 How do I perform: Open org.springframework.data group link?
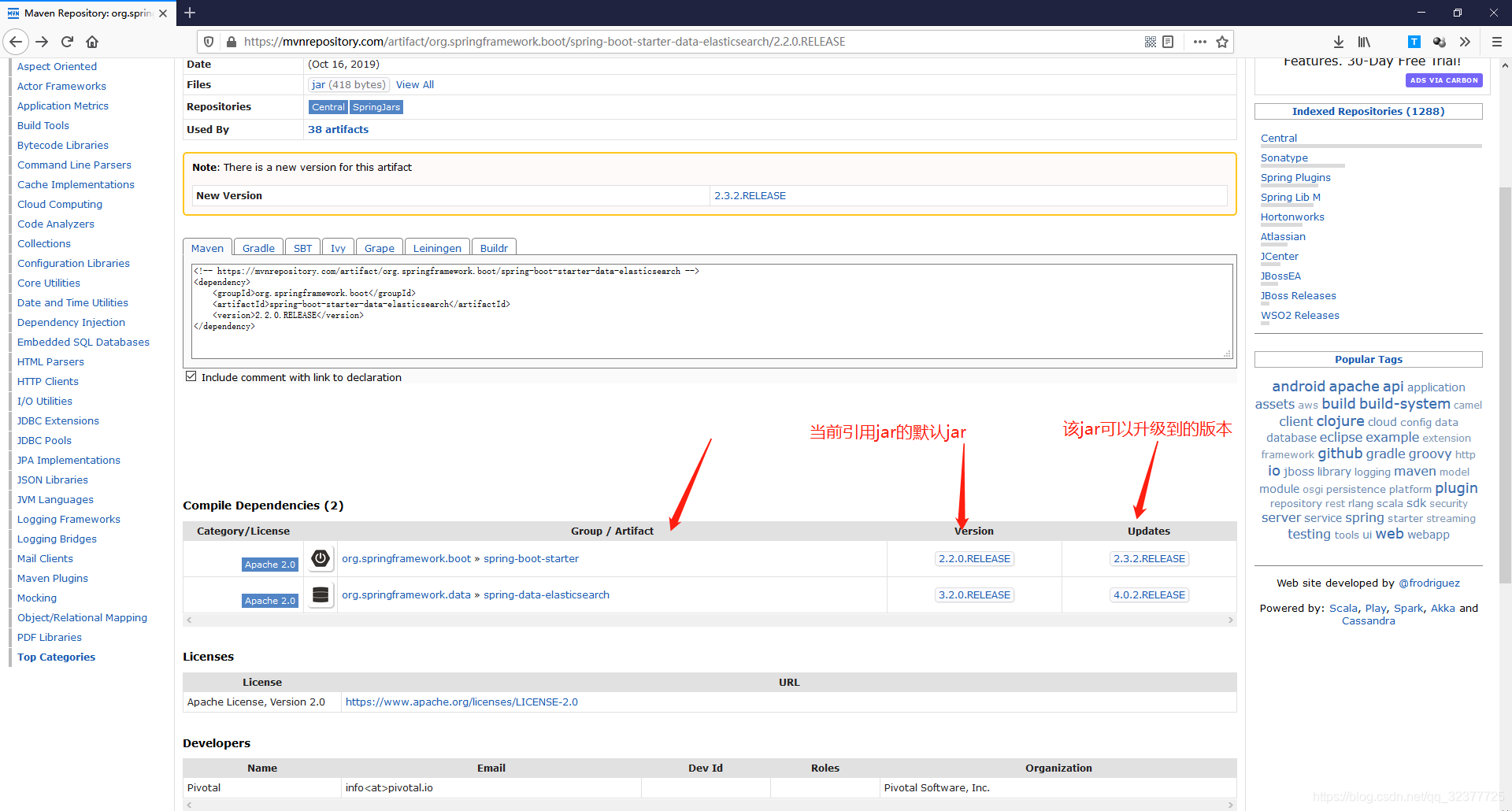tap(406, 595)
